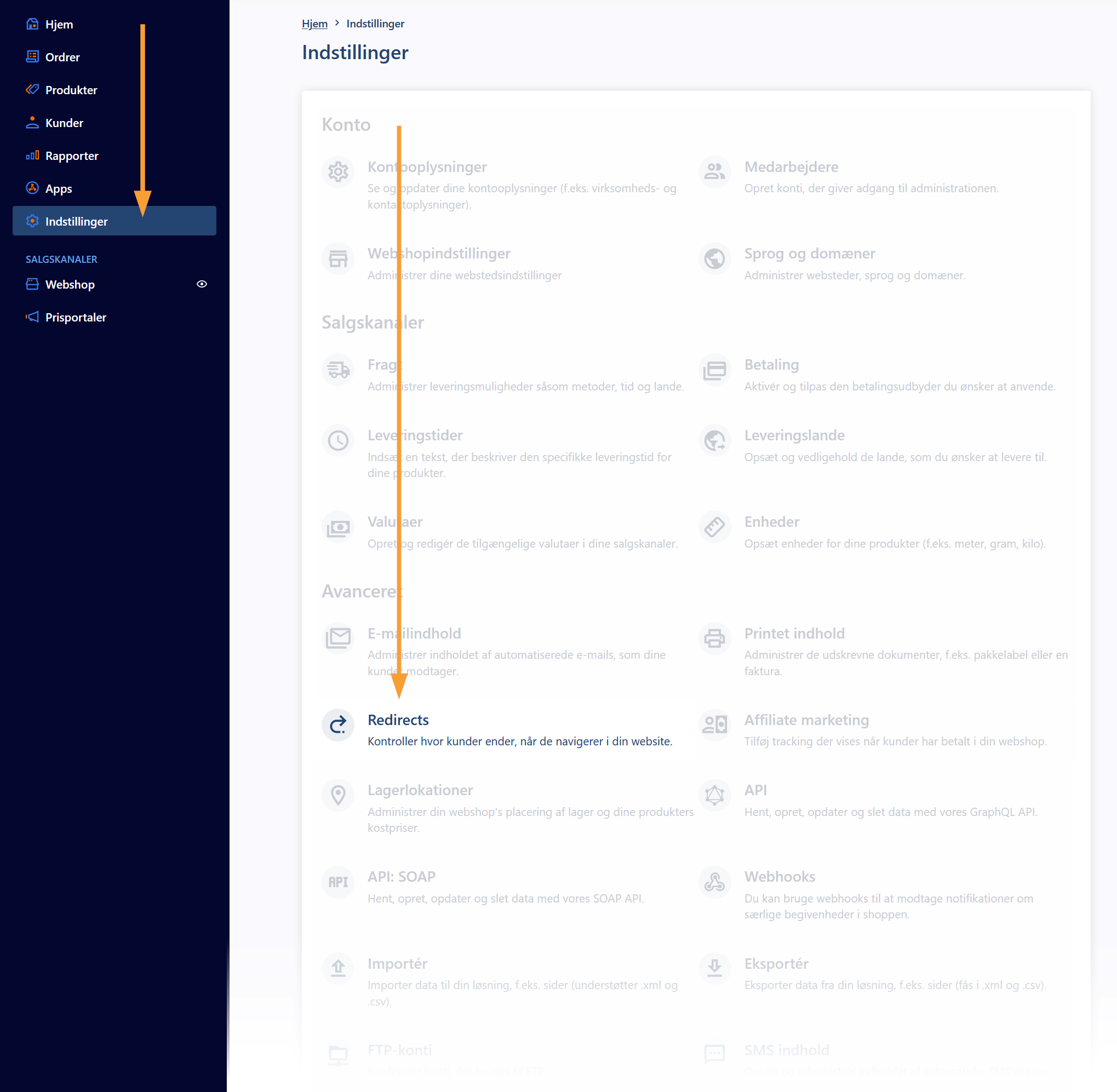The width and height of the screenshot is (1117, 1092).
Task: Click the Webshop eye icon
Action: 202,284
